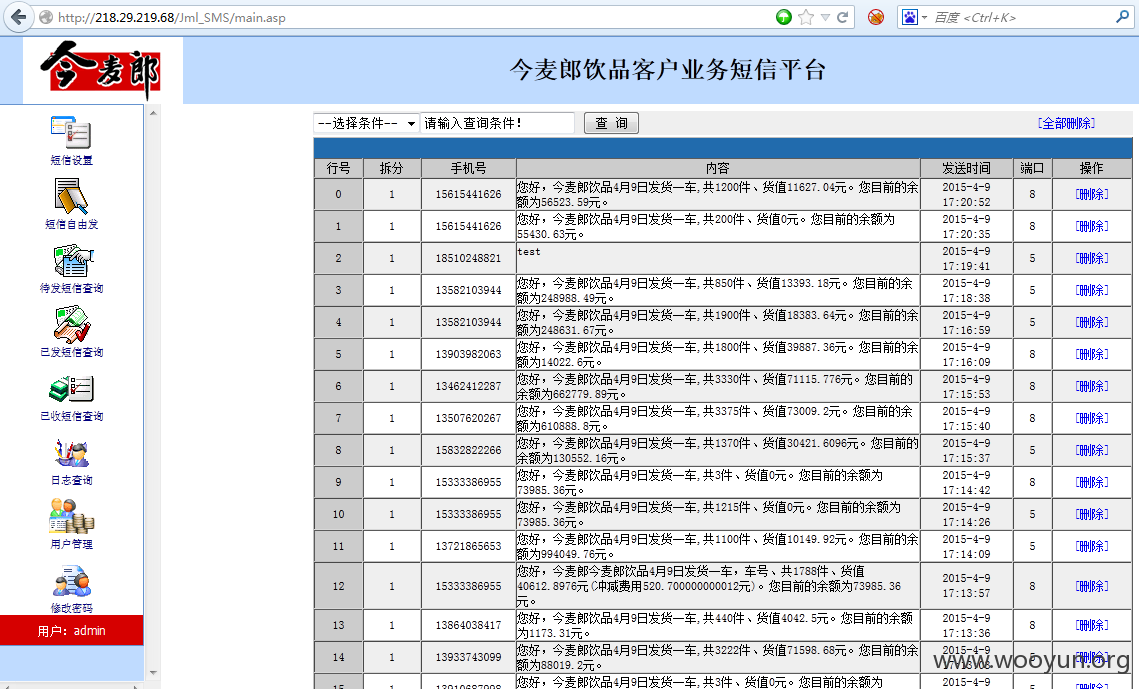Click the 端口 column header
Viewport: 1139px width, 689px height.
(x=1032, y=168)
